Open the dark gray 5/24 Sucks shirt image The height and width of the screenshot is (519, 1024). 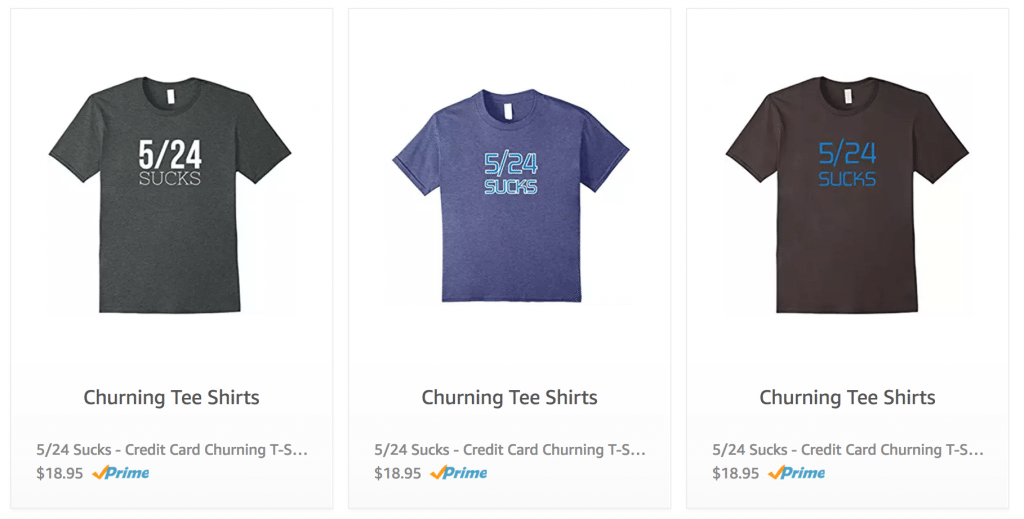coord(170,195)
